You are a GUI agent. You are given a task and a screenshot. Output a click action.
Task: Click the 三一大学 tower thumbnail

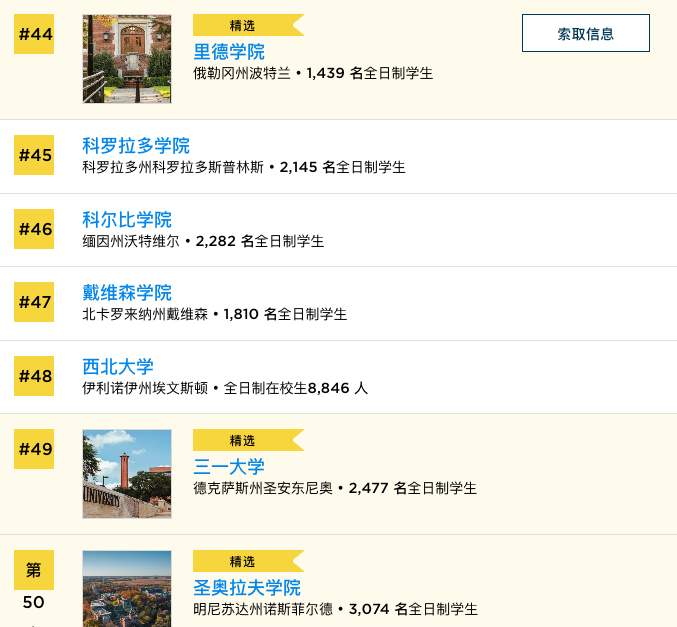127,474
